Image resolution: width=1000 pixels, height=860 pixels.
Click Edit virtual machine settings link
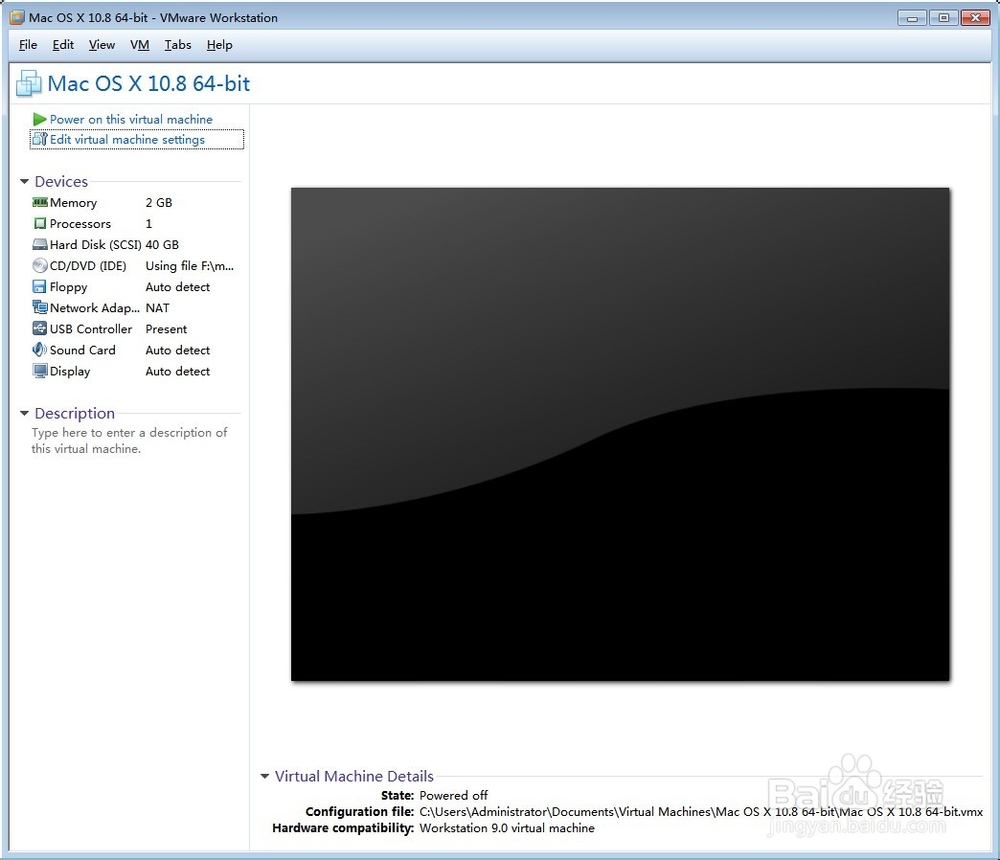point(128,139)
